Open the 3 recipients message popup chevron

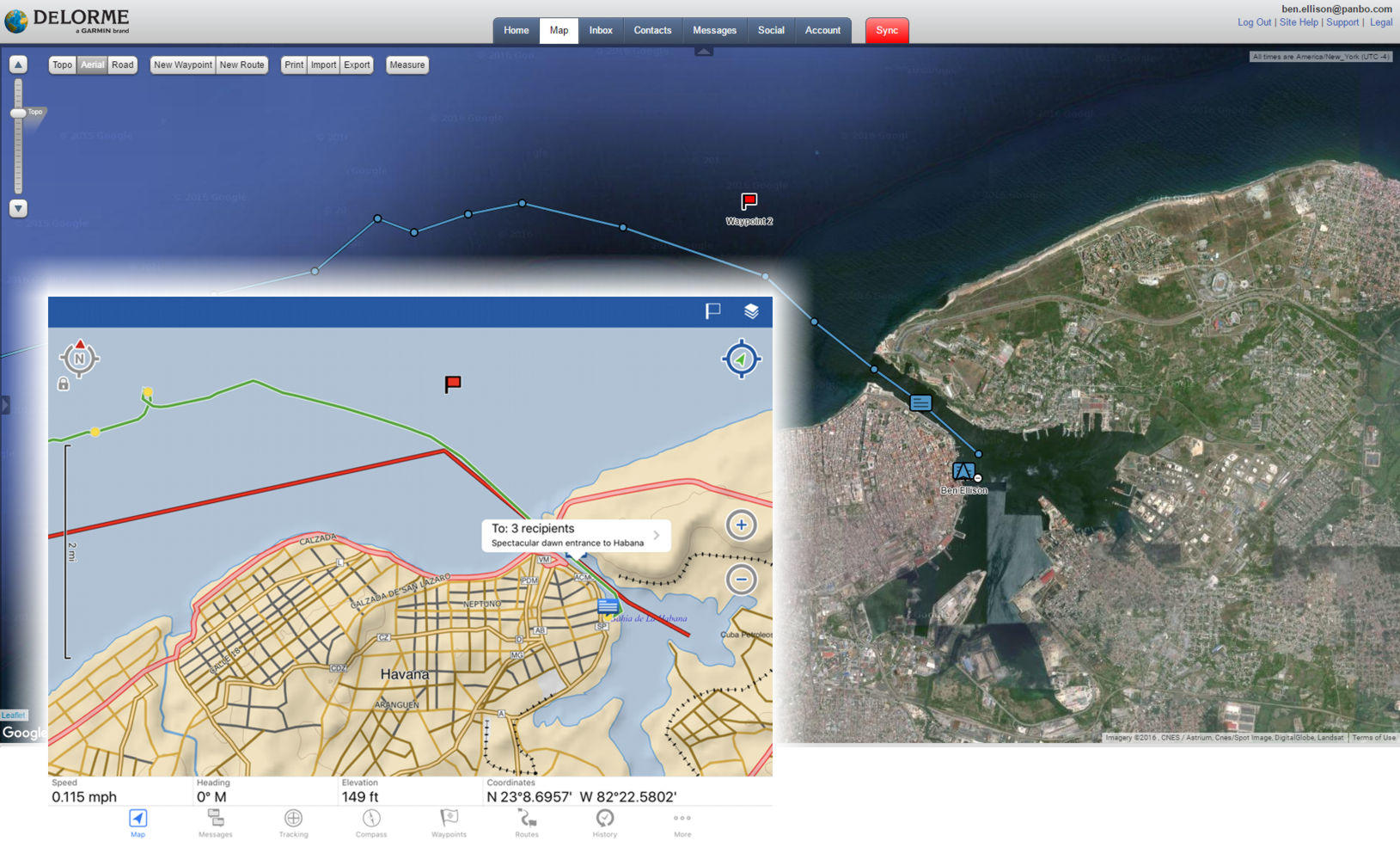[657, 535]
